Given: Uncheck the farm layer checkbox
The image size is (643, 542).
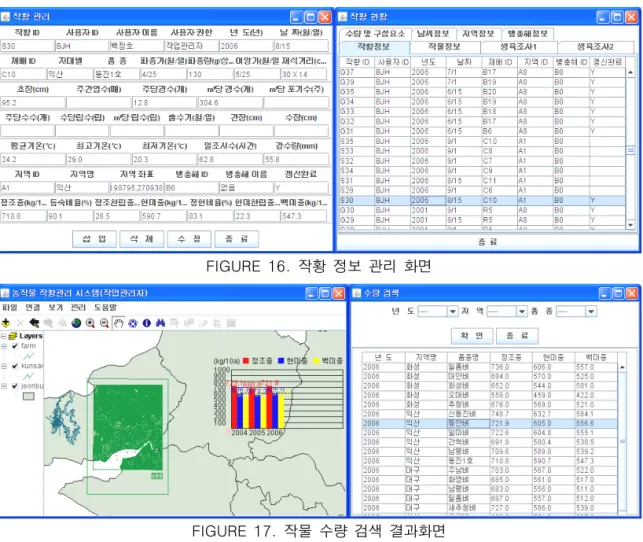Looking at the screenshot, I should point(15,346).
